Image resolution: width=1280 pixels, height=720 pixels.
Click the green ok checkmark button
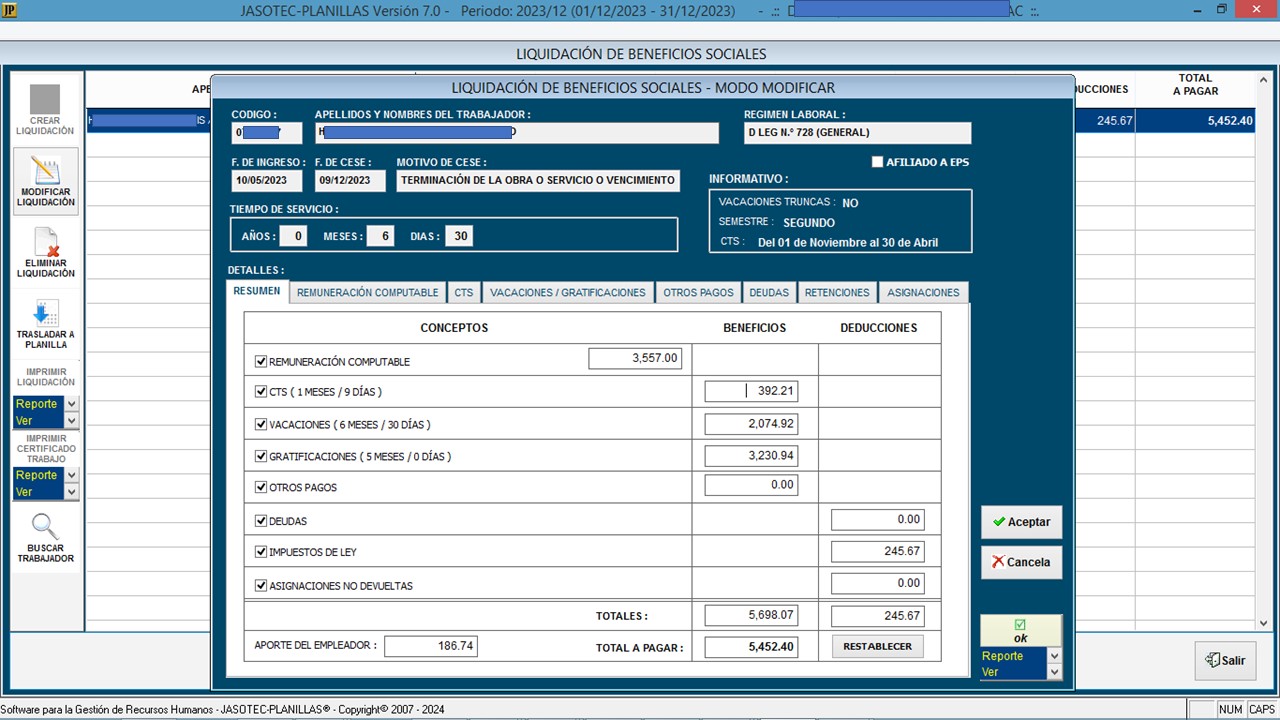pos(1021,631)
